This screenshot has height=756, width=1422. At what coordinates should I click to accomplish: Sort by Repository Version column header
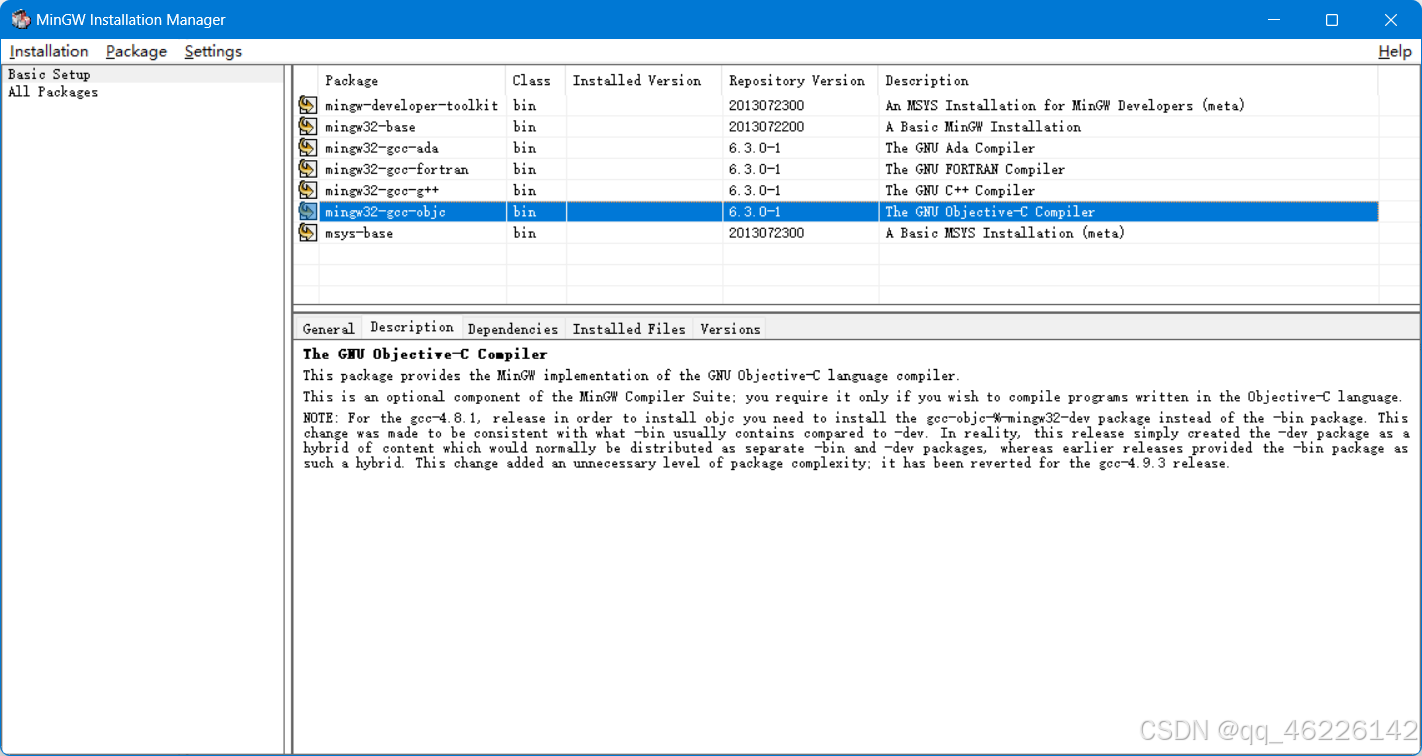800,81
